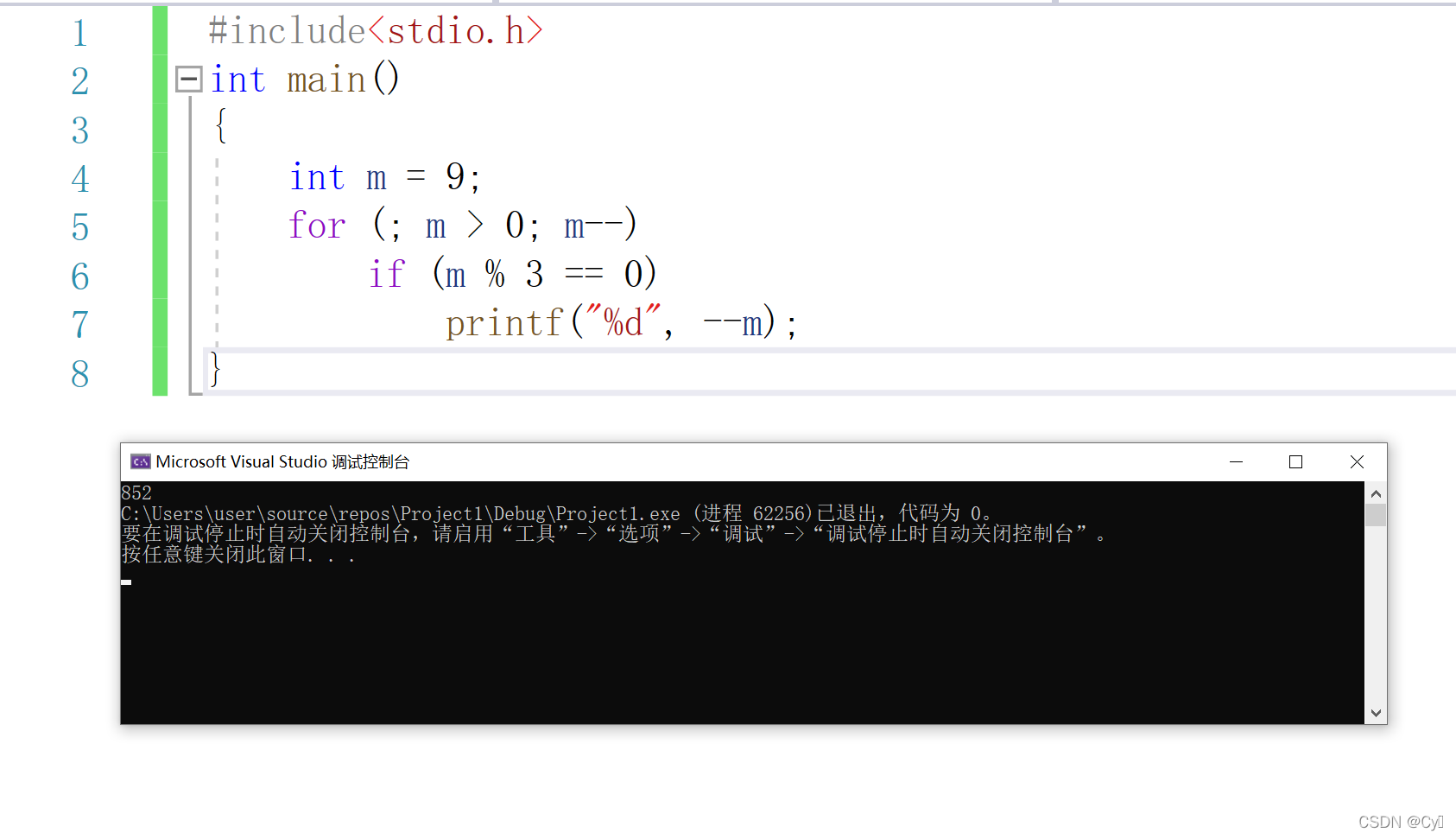This screenshot has width=1456, height=839.
Task: Click the closing brace on line 8
Action: 216,369
